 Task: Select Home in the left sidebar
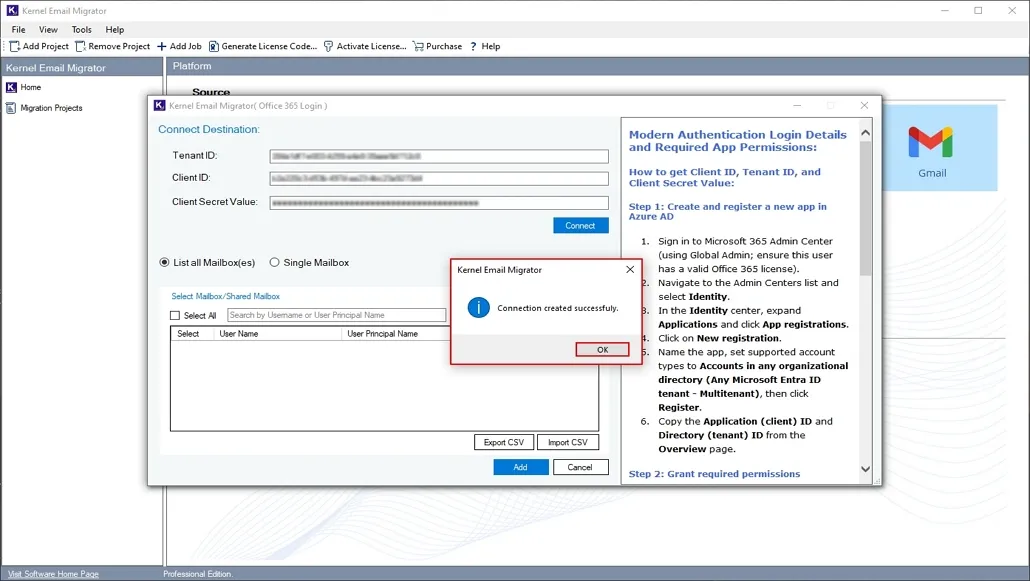coord(28,87)
